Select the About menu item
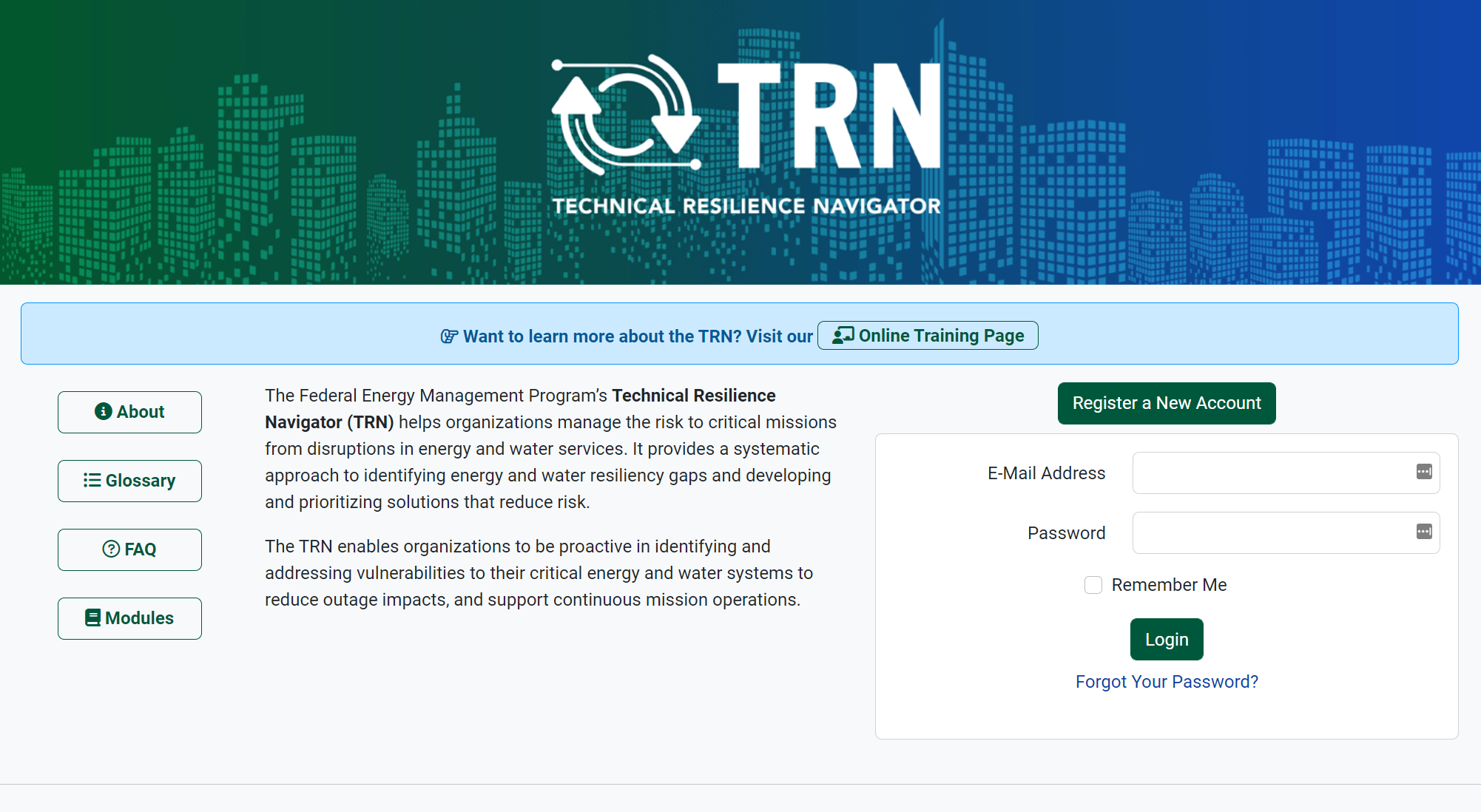Screen dimensions: 1481x812 [x=129, y=410]
